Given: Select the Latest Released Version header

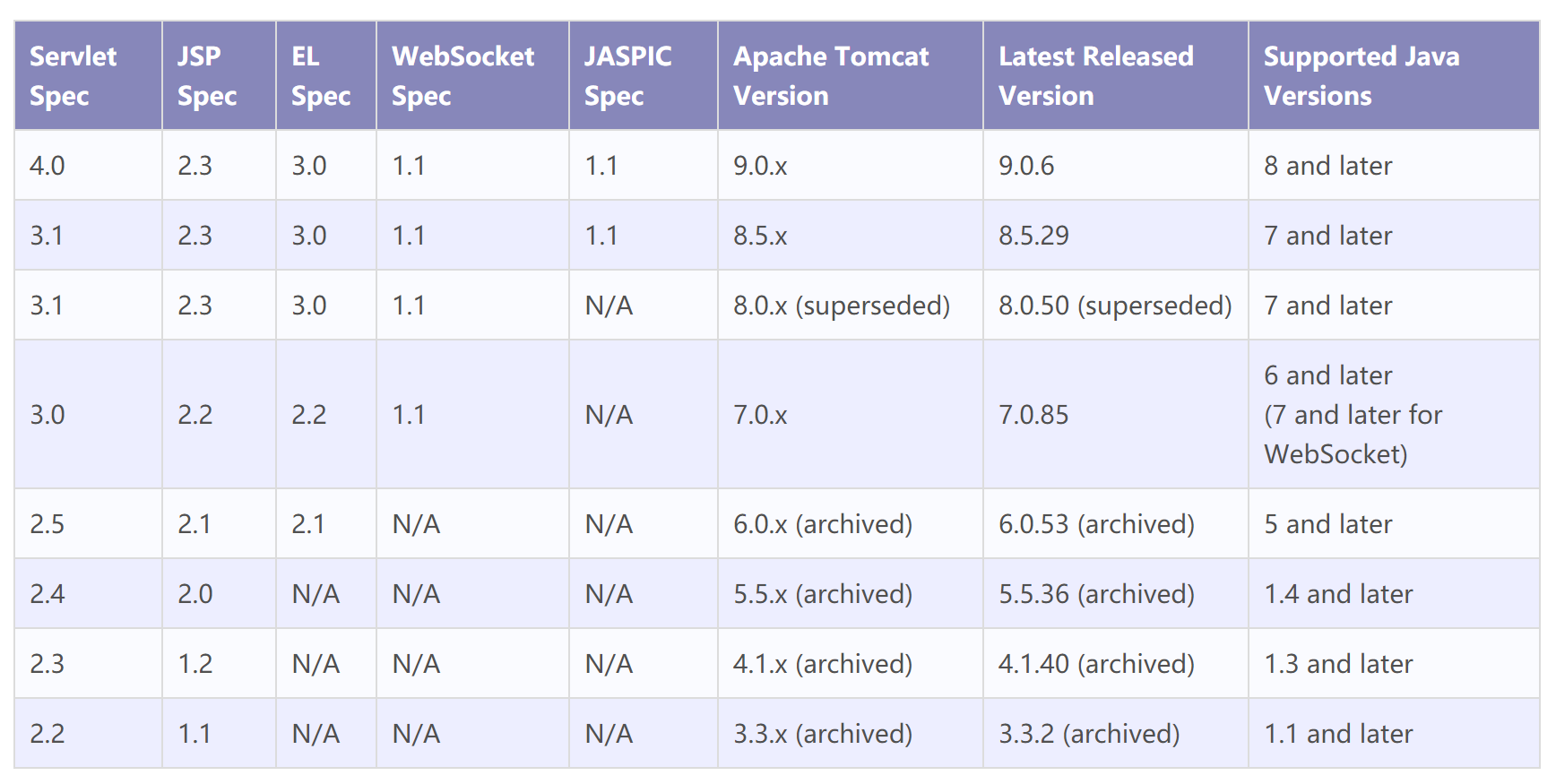Looking at the screenshot, I should coord(1095,76).
